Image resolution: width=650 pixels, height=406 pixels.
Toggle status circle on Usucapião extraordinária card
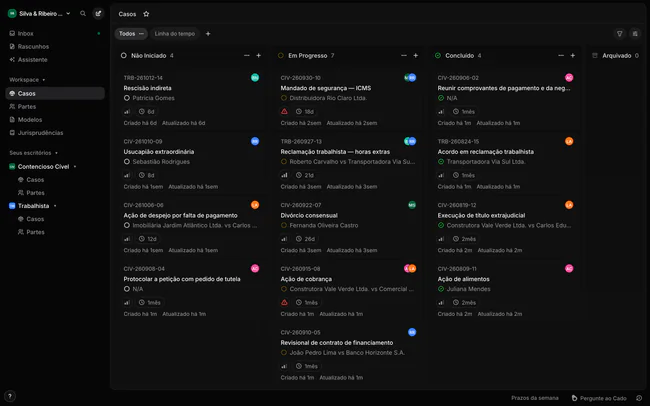(x=127, y=162)
